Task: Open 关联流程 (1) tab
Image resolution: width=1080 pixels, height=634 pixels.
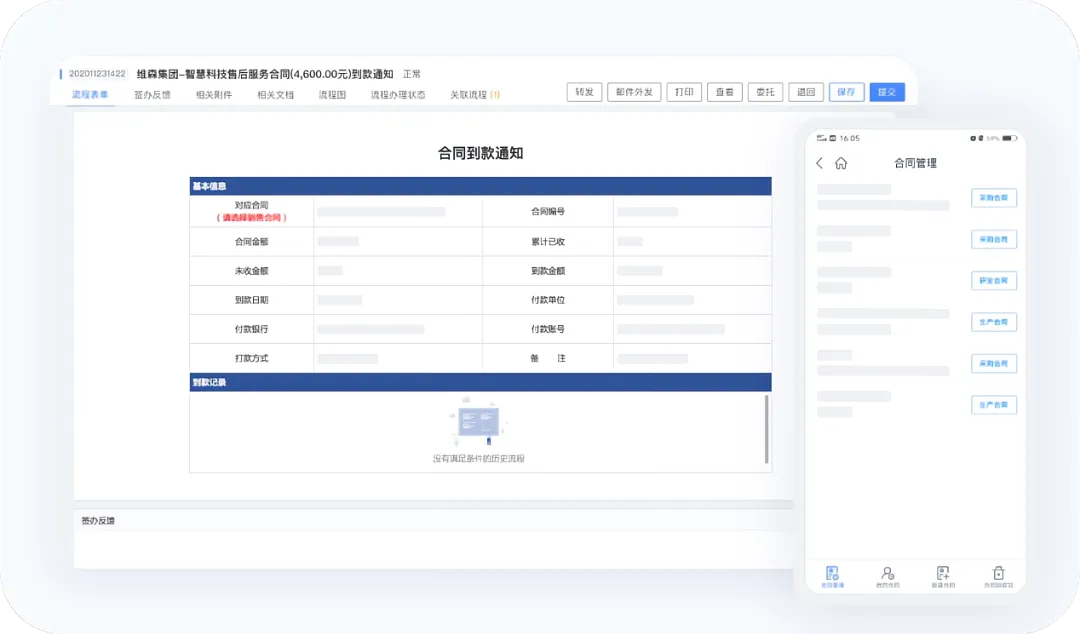Action: point(474,95)
